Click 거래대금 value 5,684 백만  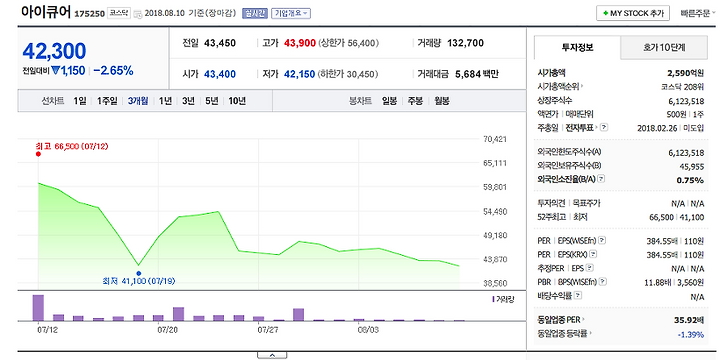click(477, 74)
